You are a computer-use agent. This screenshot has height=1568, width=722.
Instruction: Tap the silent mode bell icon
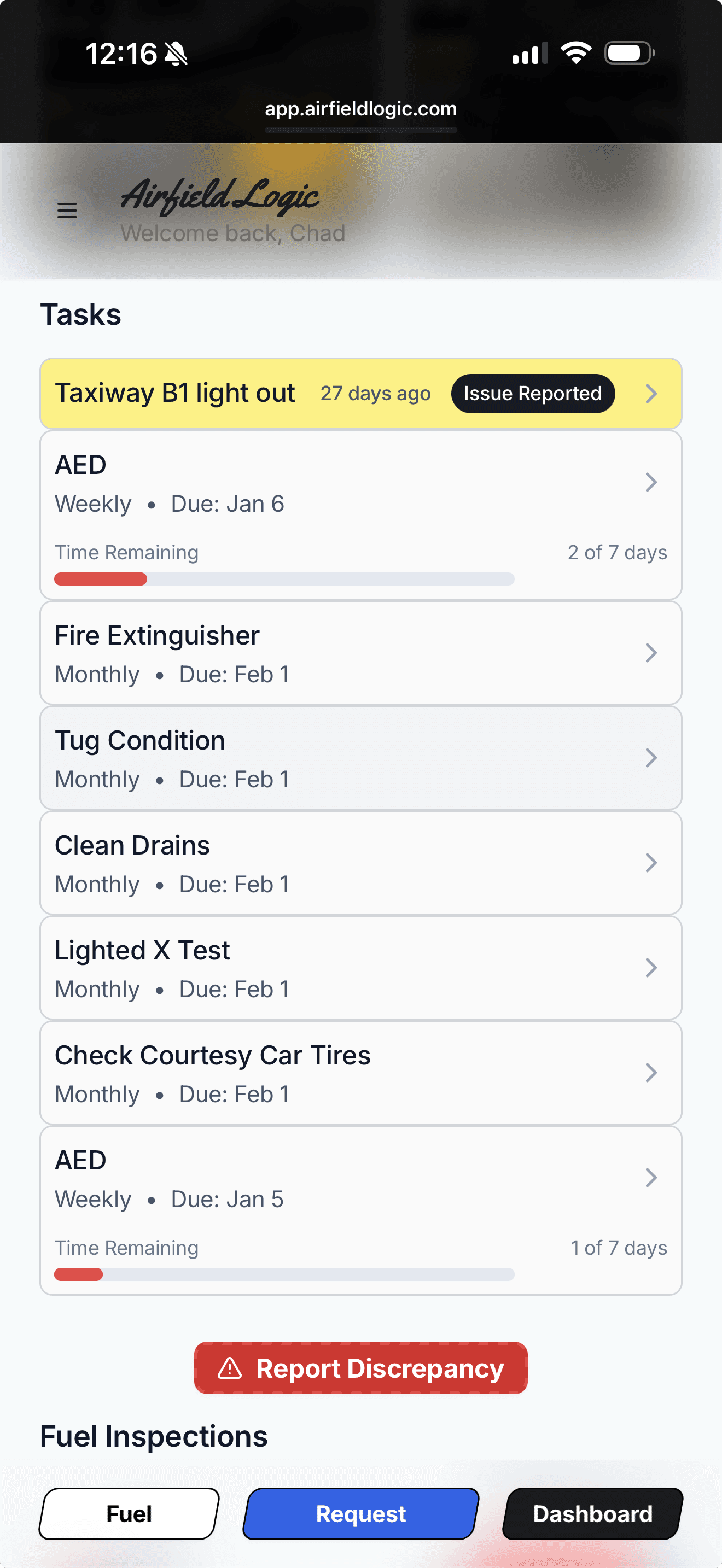click(x=177, y=54)
